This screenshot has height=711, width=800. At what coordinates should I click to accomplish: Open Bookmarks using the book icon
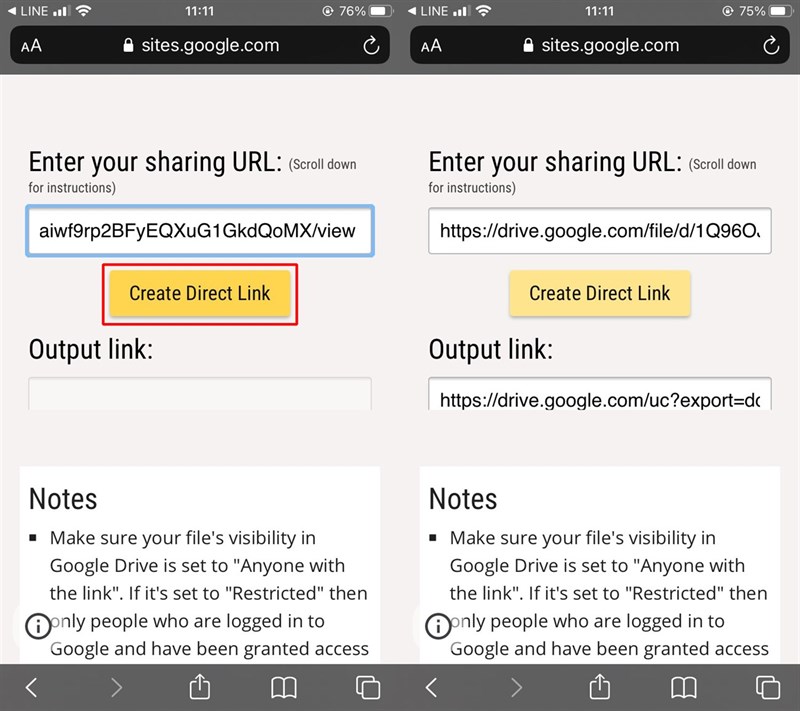(x=283, y=688)
